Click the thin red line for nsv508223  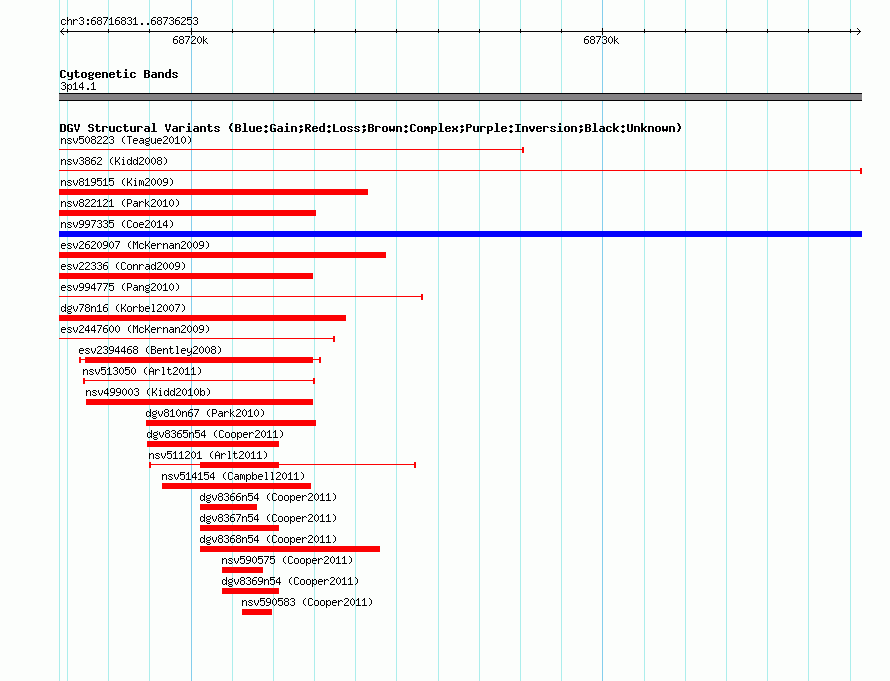(291, 150)
